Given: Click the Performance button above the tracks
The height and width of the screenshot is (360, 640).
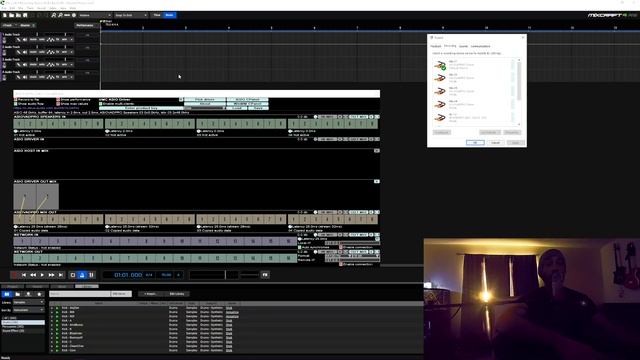Looking at the screenshot, I should click(85, 25).
